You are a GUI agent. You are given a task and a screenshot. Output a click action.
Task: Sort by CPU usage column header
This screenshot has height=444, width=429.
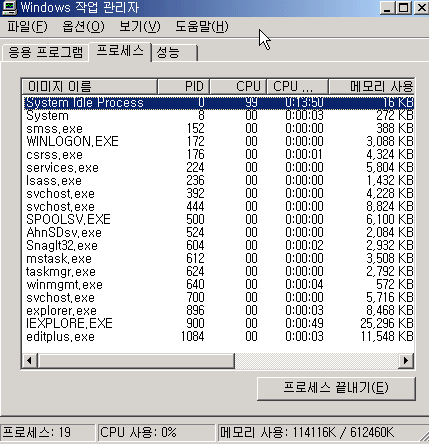[x=238, y=87]
